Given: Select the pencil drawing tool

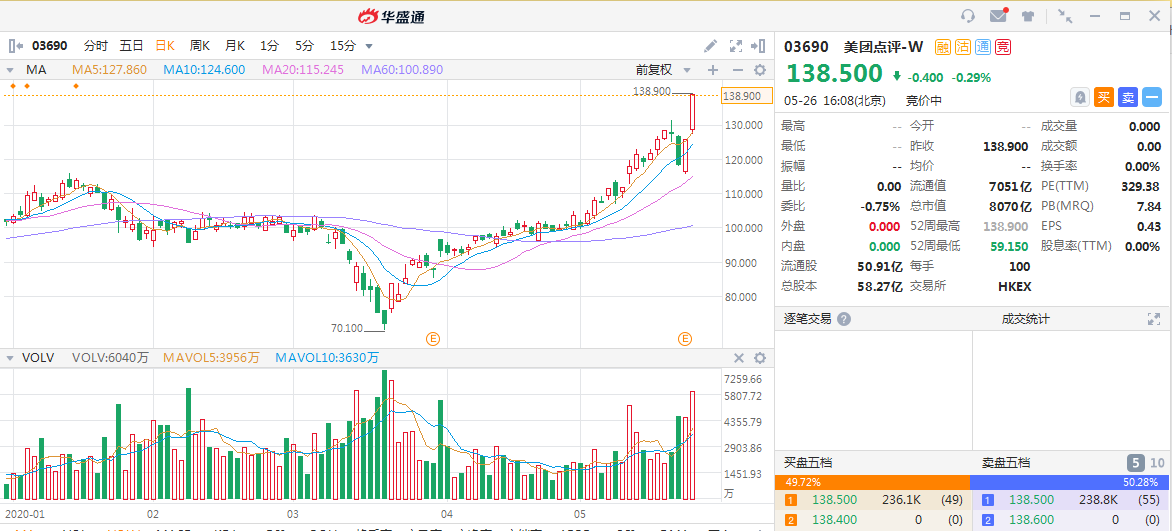Looking at the screenshot, I should point(710,46).
